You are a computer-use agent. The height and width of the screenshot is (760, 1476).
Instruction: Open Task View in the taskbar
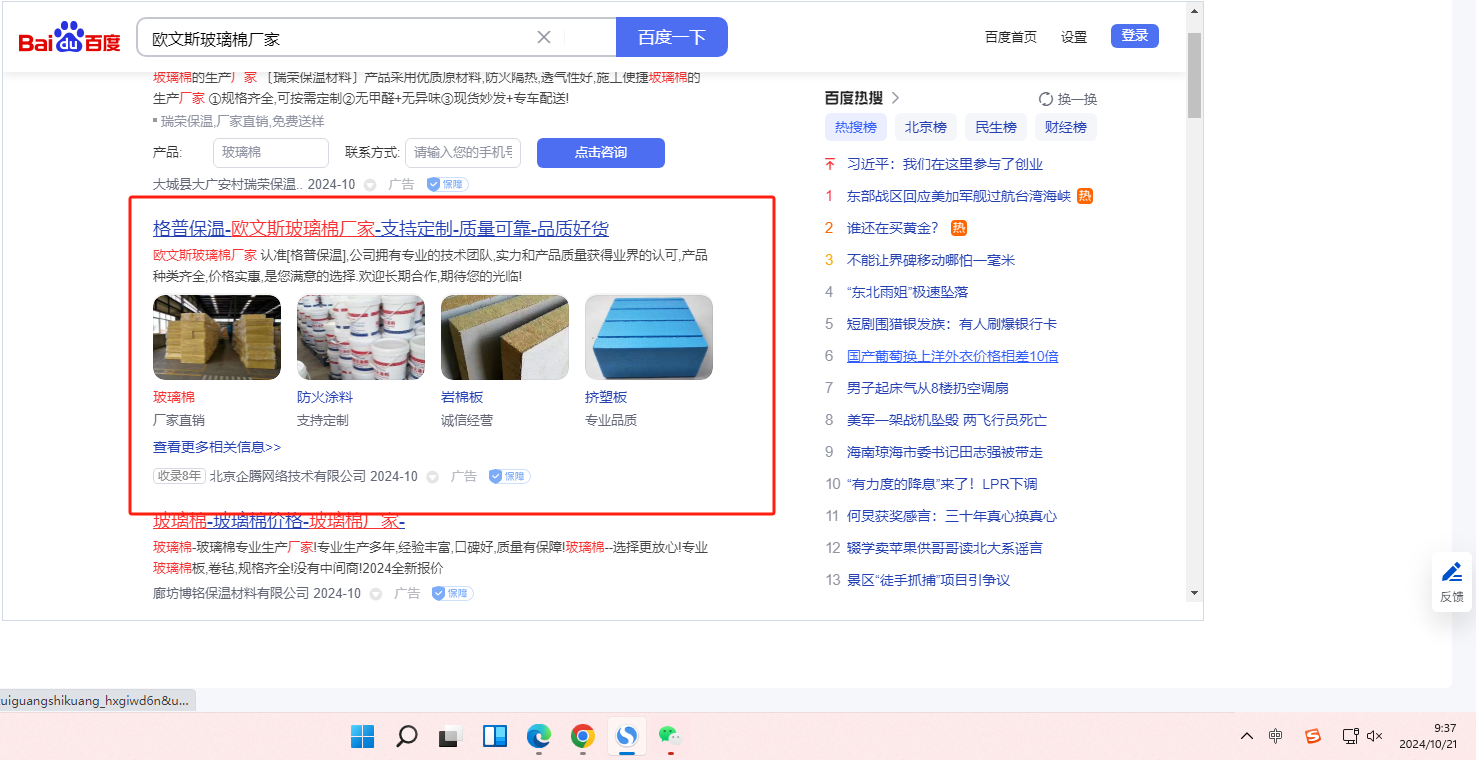tap(450, 737)
